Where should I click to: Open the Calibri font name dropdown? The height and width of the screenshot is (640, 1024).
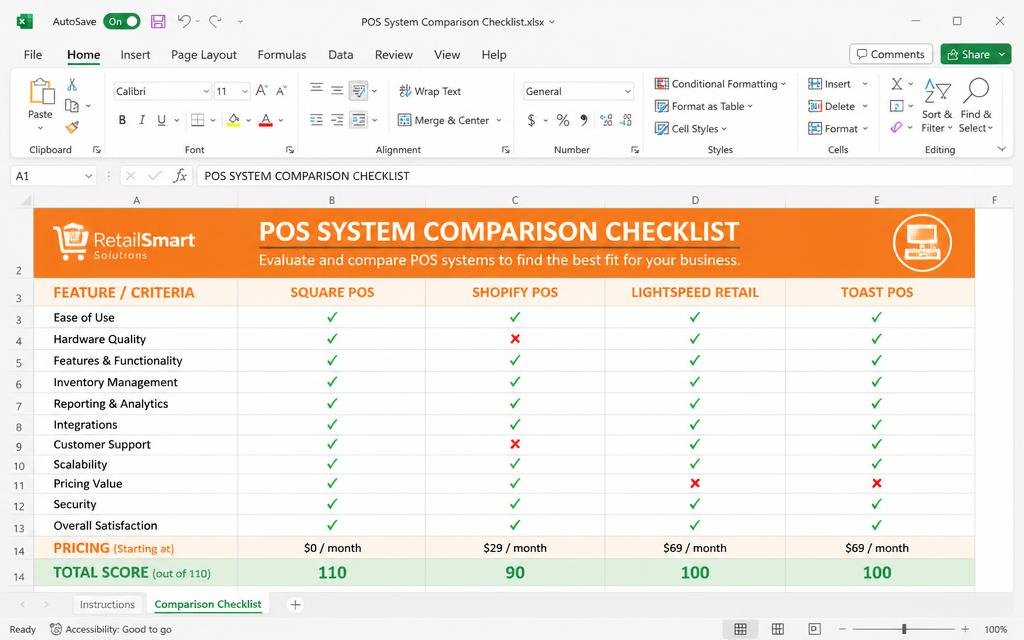coord(206,91)
